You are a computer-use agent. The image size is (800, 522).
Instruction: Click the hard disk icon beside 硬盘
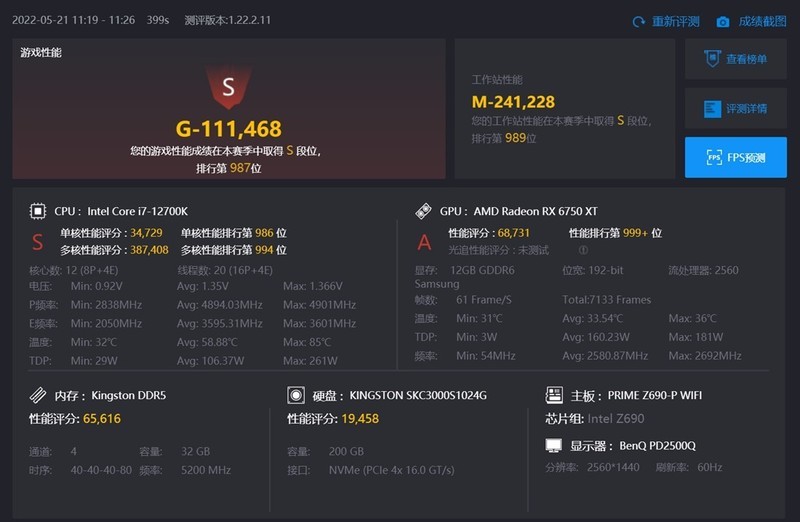[x=295, y=395]
